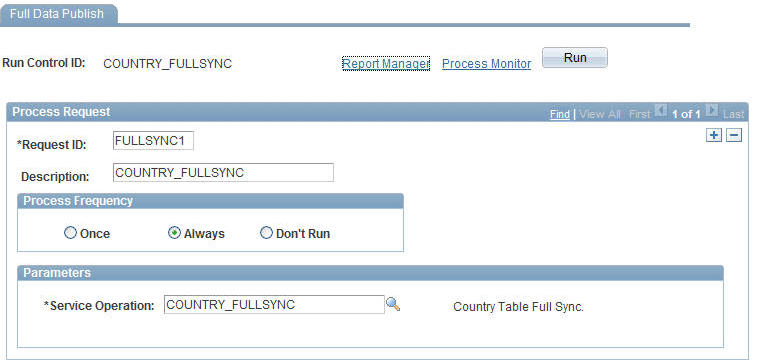Select the Always frequency option
This screenshot has width=757, height=360.
tap(174, 234)
